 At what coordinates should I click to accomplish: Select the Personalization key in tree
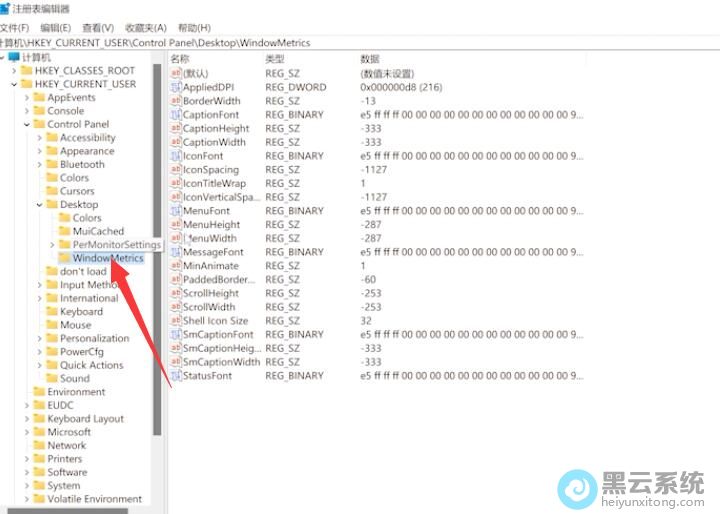[x=95, y=338]
